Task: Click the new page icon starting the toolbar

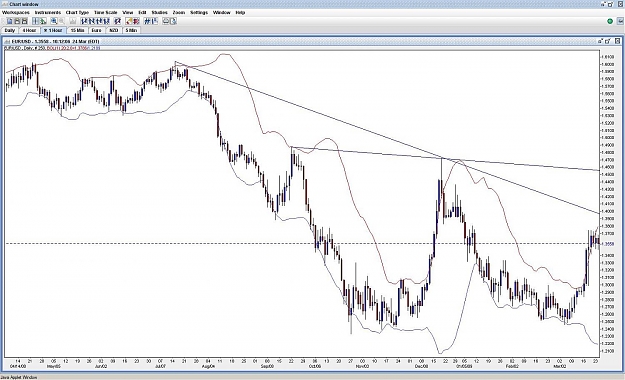Action: tap(10, 21)
